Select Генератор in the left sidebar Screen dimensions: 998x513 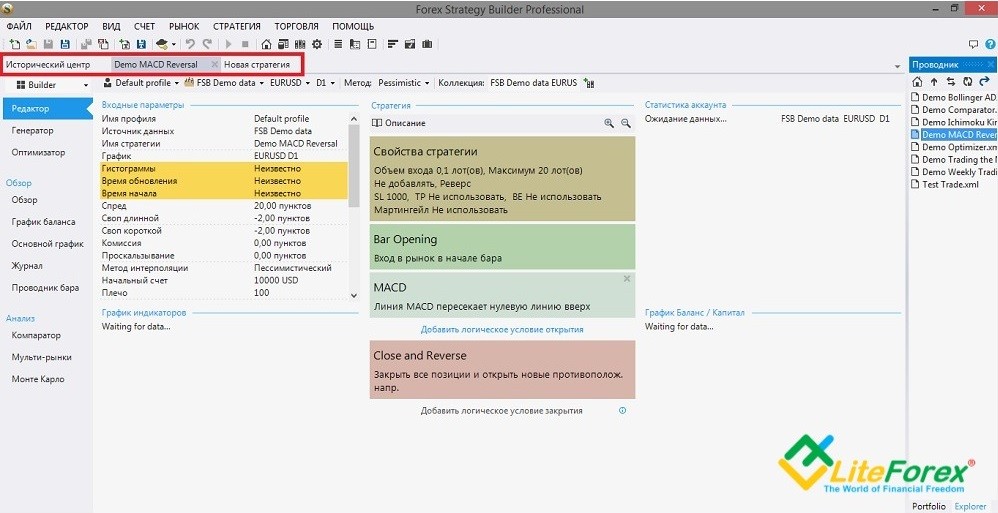point(33,131)
